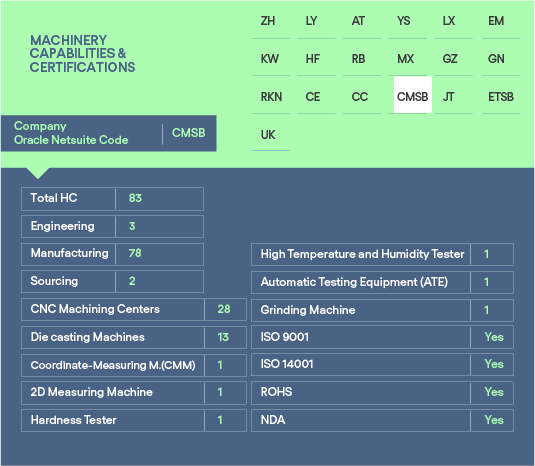Screen dimensions: 535x466
Task: Select the RB tab
Action: pos(362,59)
